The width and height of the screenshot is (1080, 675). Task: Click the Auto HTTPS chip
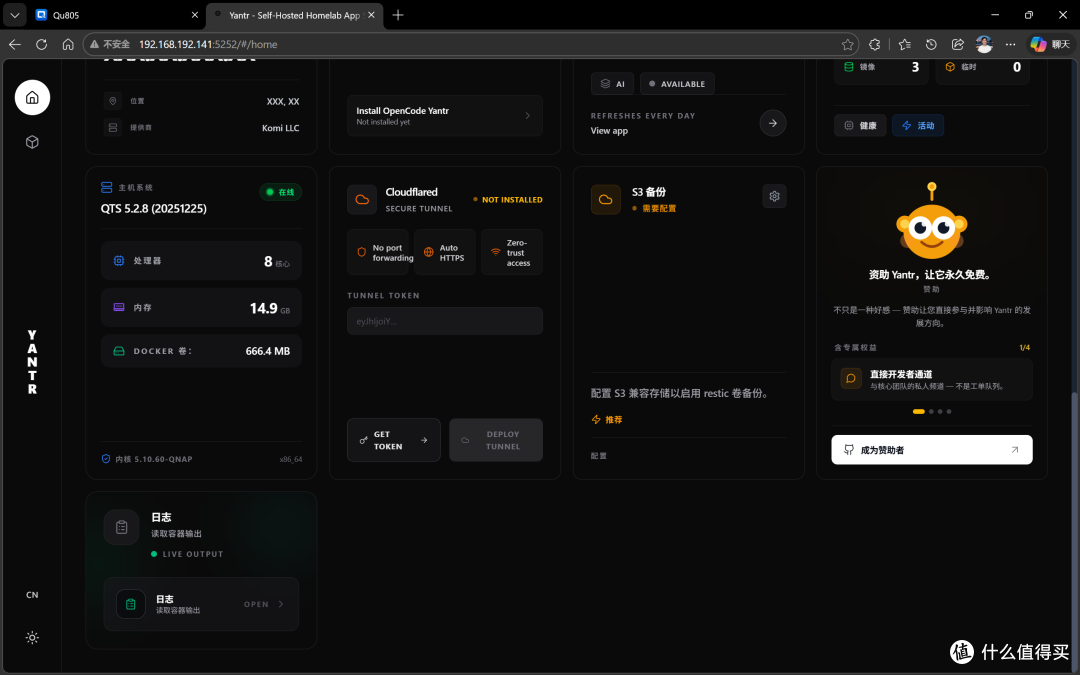coord(445,252)
